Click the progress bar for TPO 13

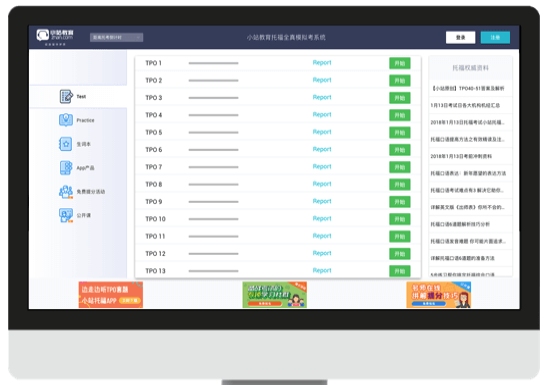tap(214, 271)
